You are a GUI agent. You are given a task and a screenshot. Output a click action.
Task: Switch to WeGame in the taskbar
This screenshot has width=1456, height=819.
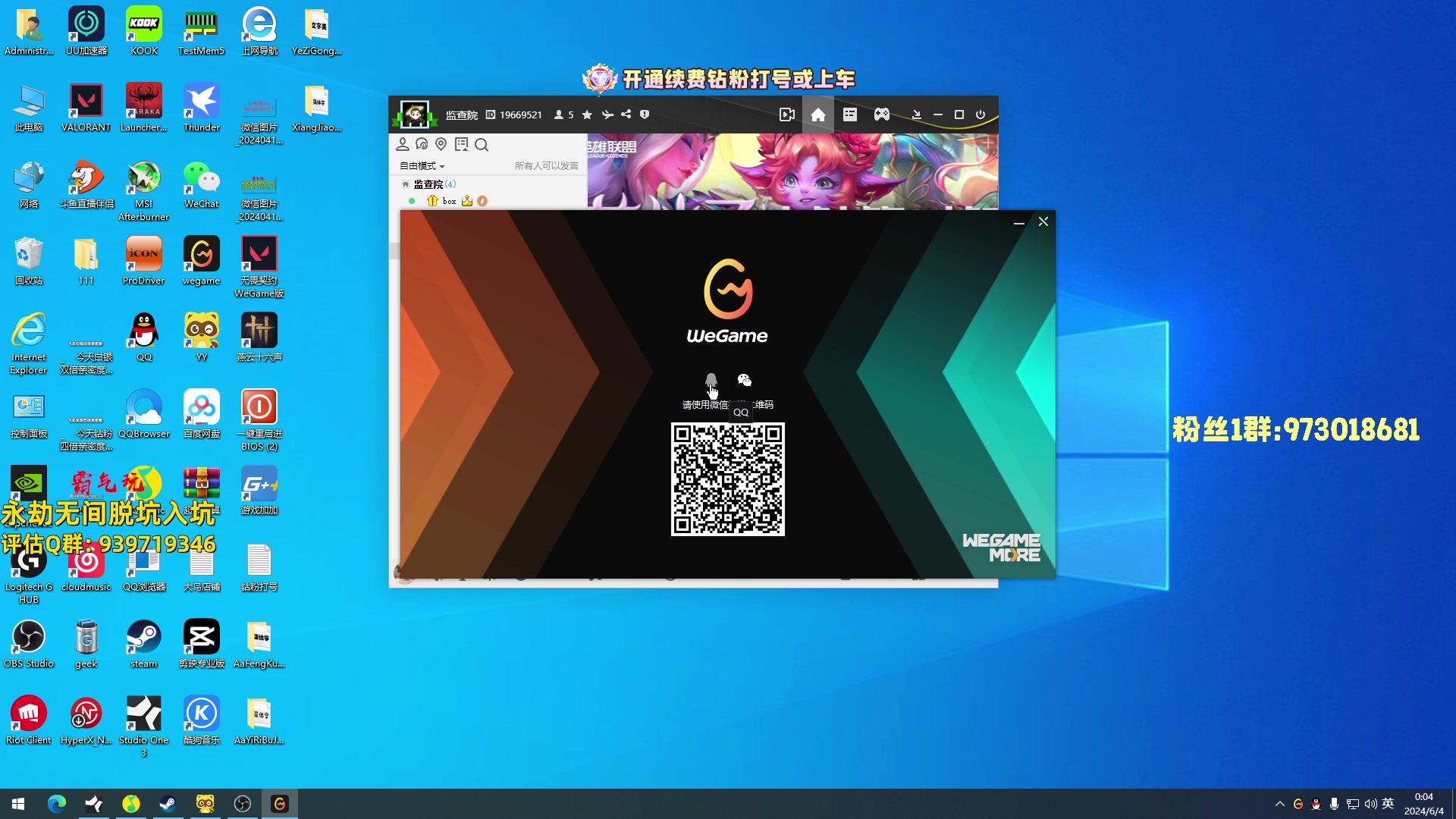coord(280,804)
